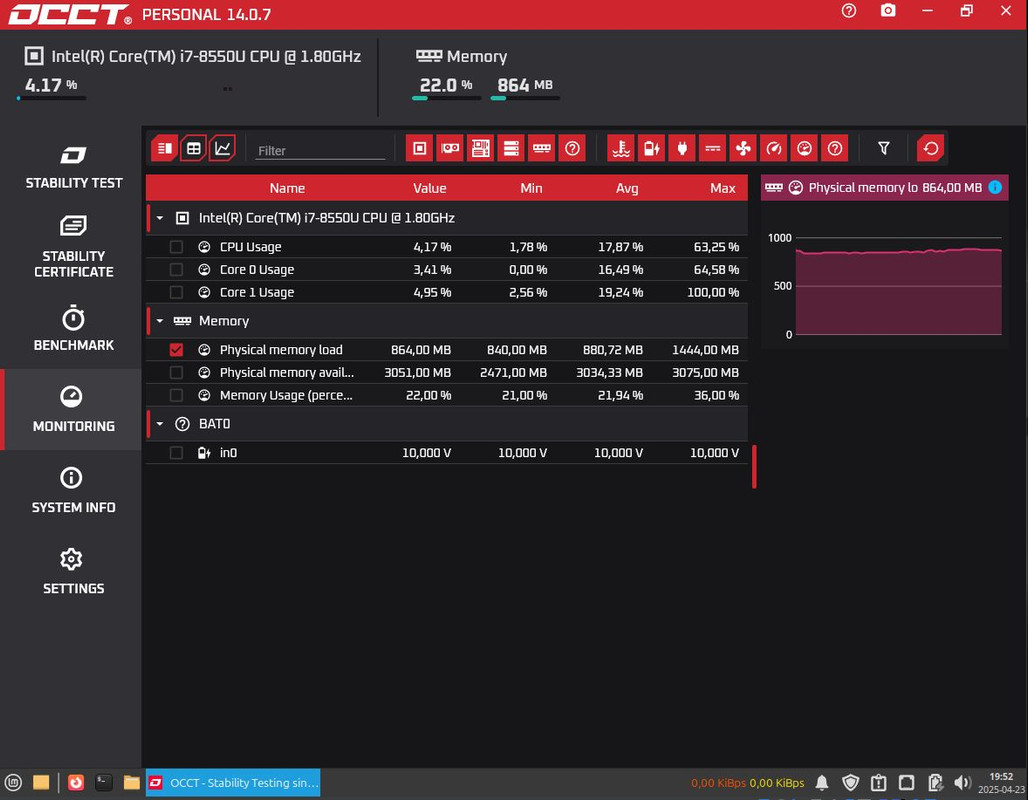Toggle the storage drive sensor filter
Viewport: 1028px width, 800px height.
coord(511,148)
